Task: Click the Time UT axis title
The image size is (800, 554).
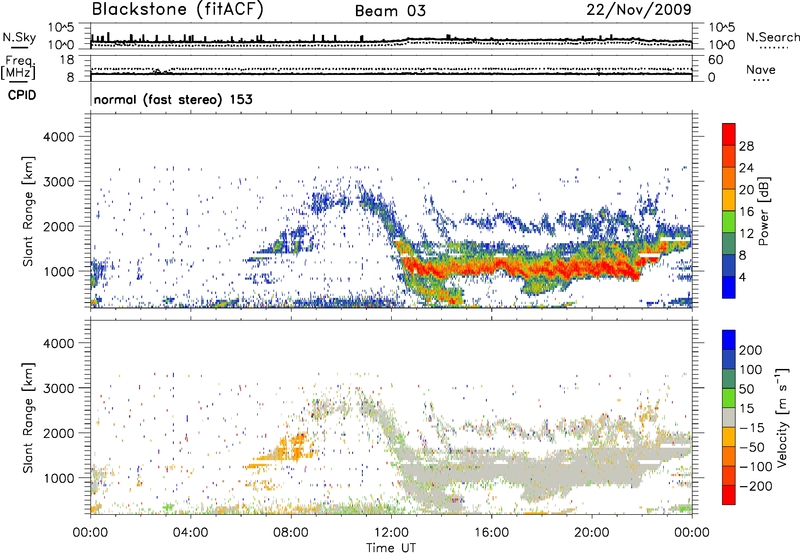Action: tap(391, 548)
